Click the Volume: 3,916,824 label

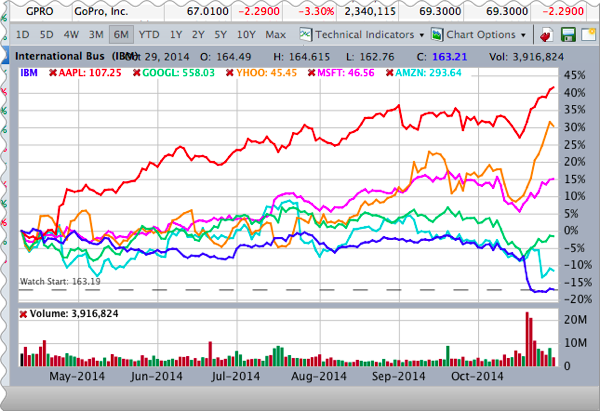point(74,314)
